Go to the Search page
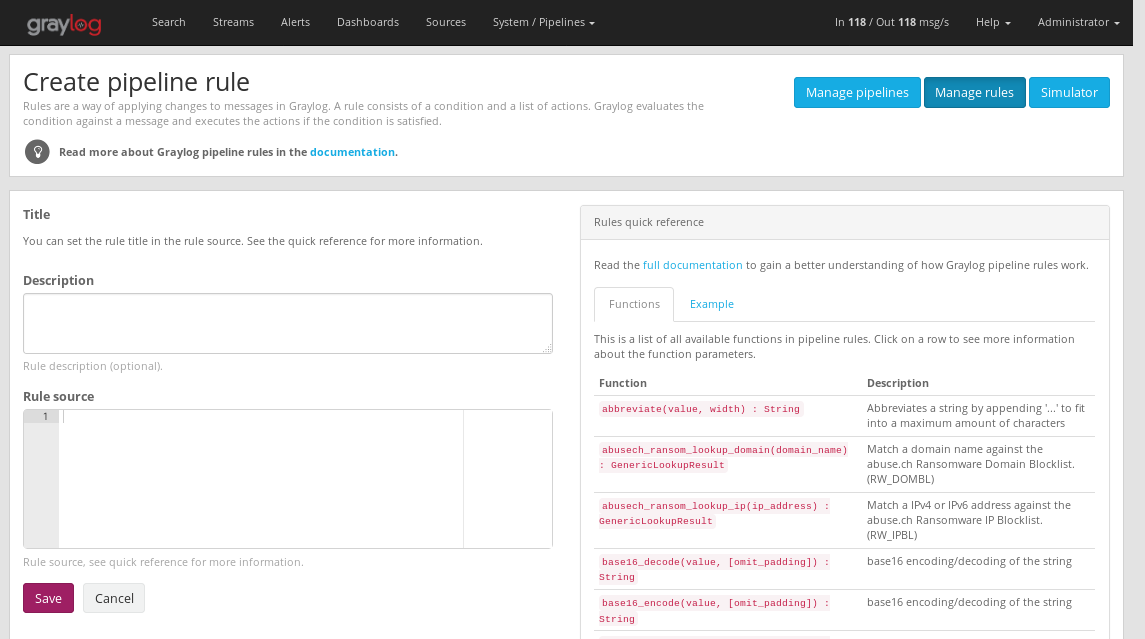Viewport: 1145px width, 639px height. tap(168, 22)
